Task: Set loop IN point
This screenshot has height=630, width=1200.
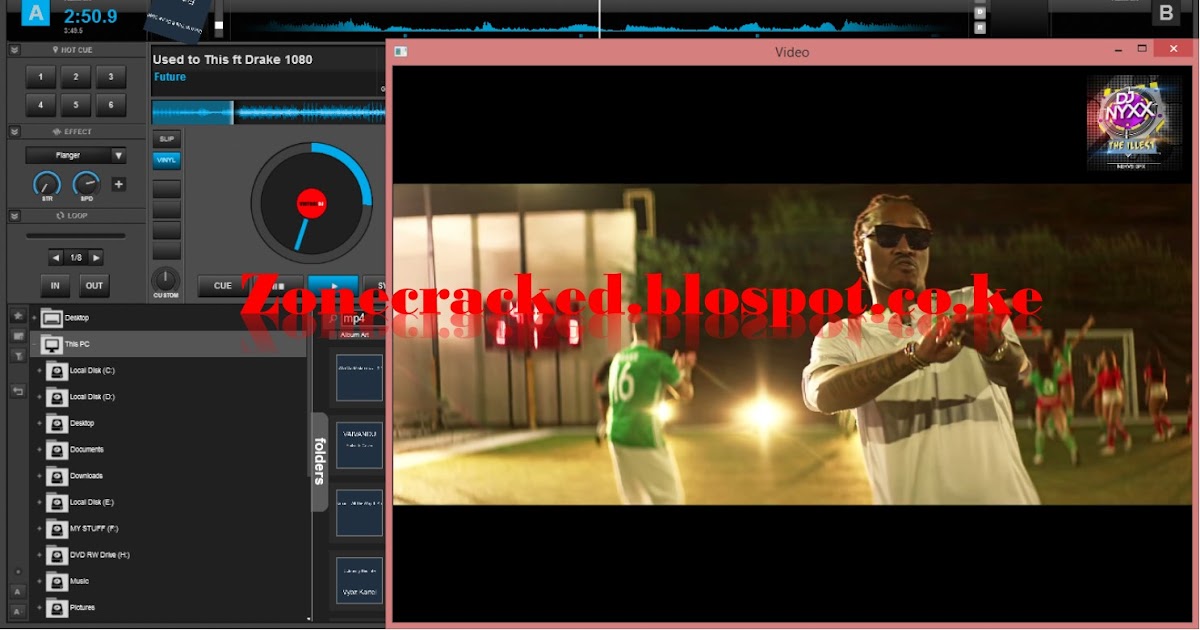Action: [55, 286]
